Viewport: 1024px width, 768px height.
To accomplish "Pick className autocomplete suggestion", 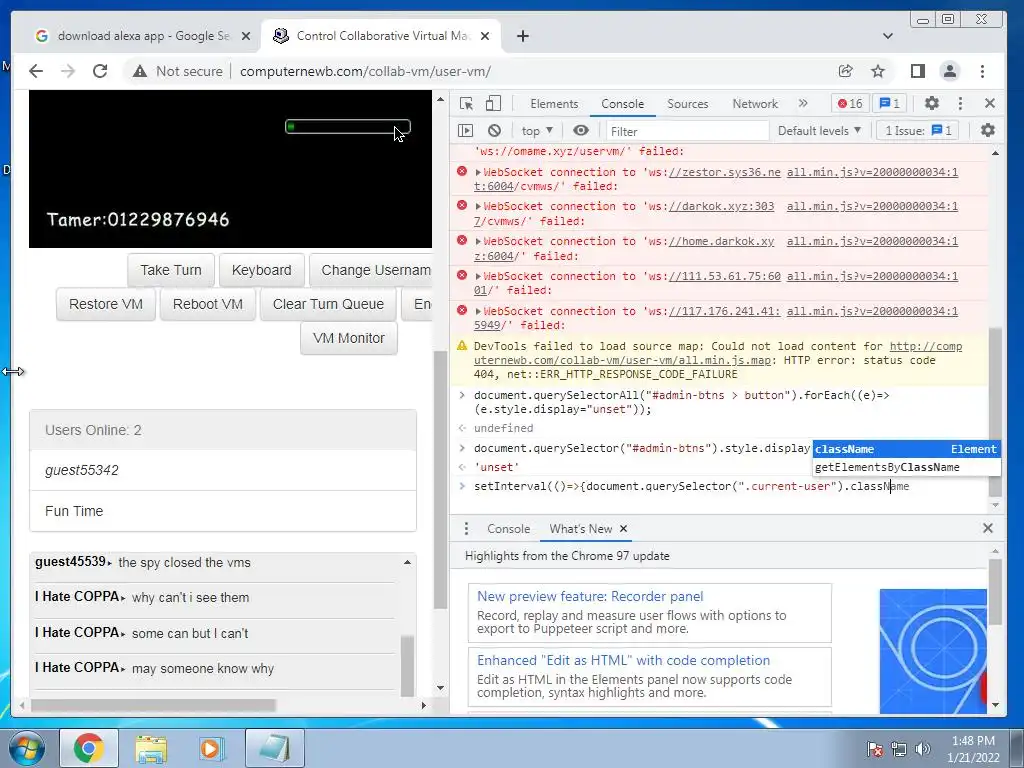I will (906, 449).
